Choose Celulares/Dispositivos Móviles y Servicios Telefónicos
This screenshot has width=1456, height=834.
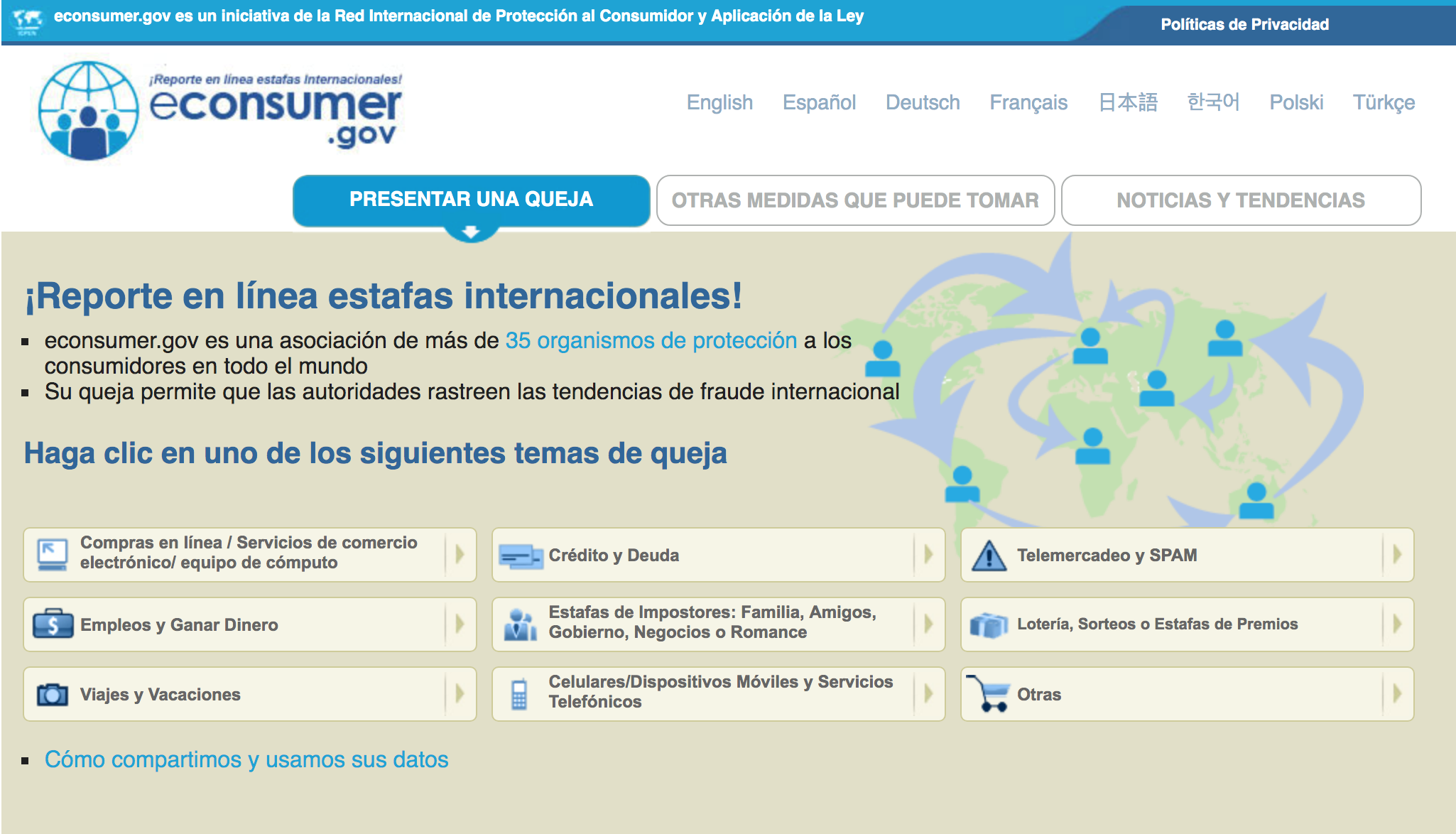pos(719,694)
